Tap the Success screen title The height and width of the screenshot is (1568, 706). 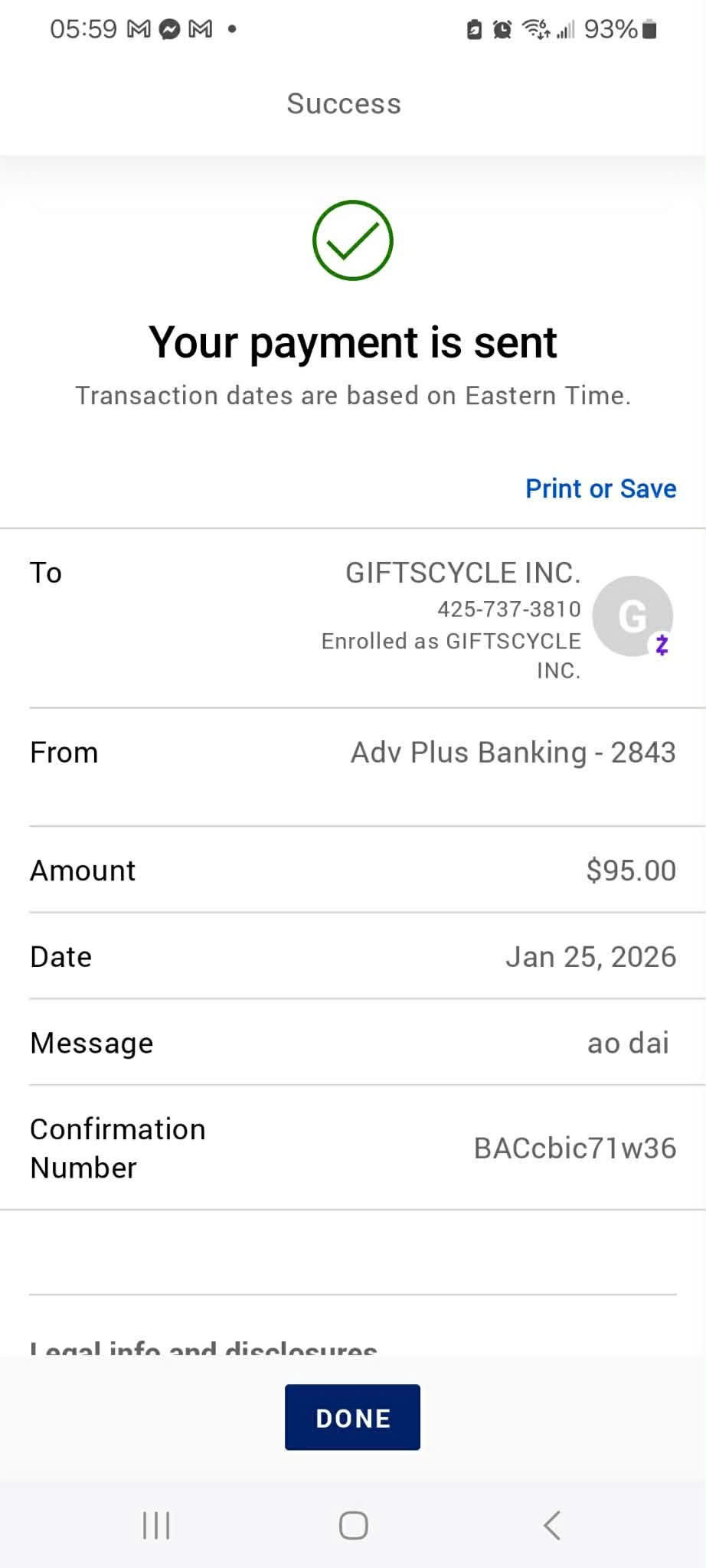[x=344, y=104]
